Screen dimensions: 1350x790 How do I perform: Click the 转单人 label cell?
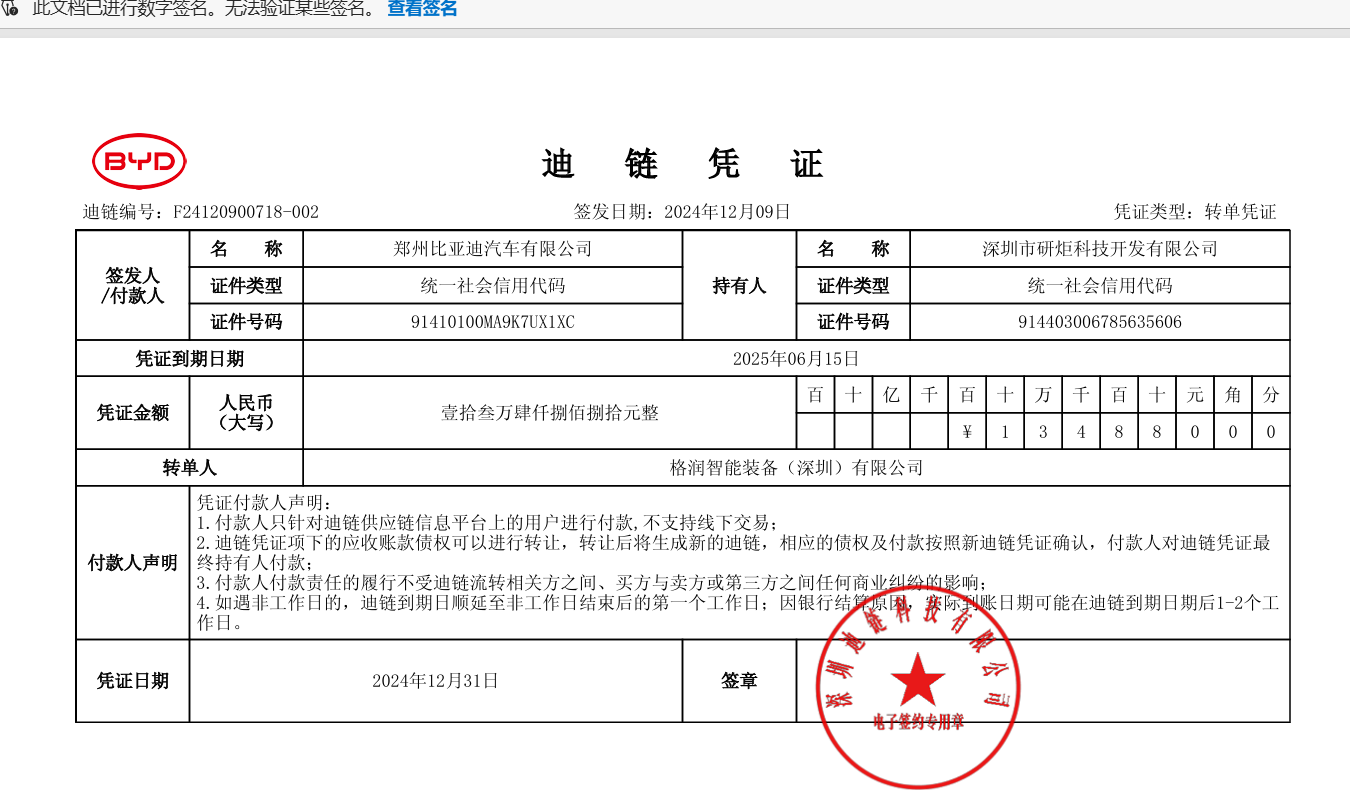[x=190, y=468]
